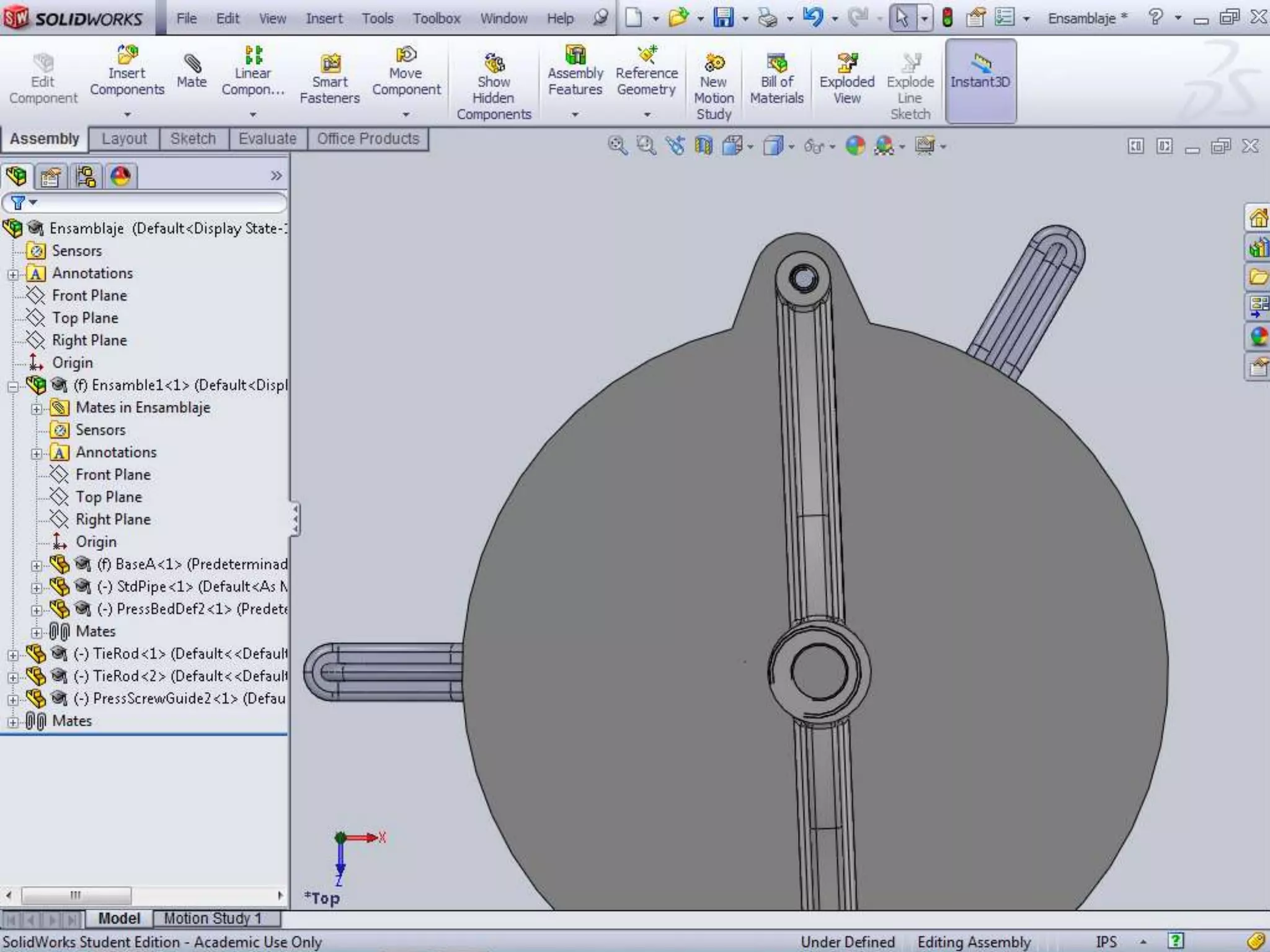Click the Rebuild traffic light icon
The width and height of the screenshot is (1270, 952).
947,17
